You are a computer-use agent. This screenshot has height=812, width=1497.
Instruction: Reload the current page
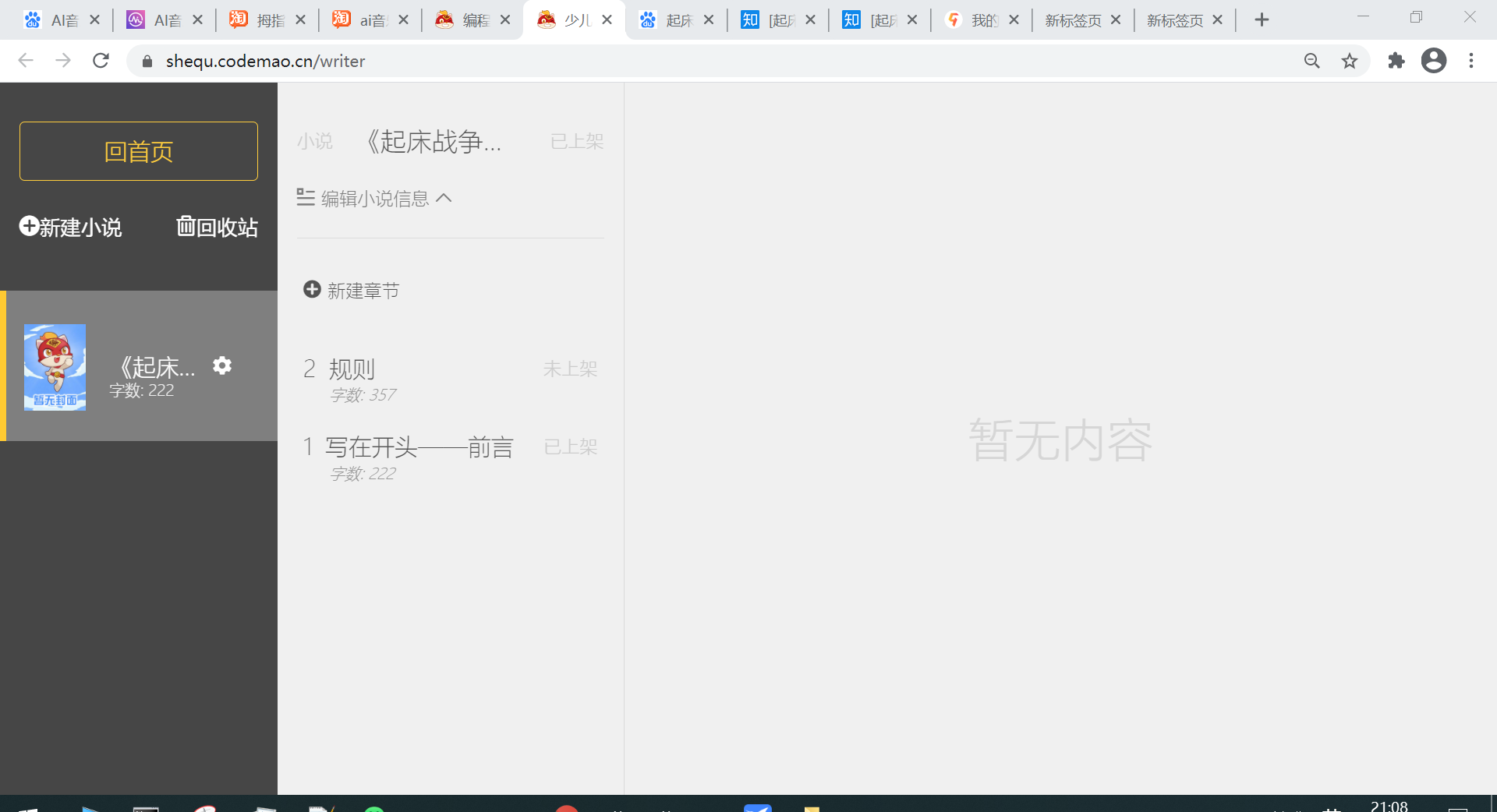[101, 61]
